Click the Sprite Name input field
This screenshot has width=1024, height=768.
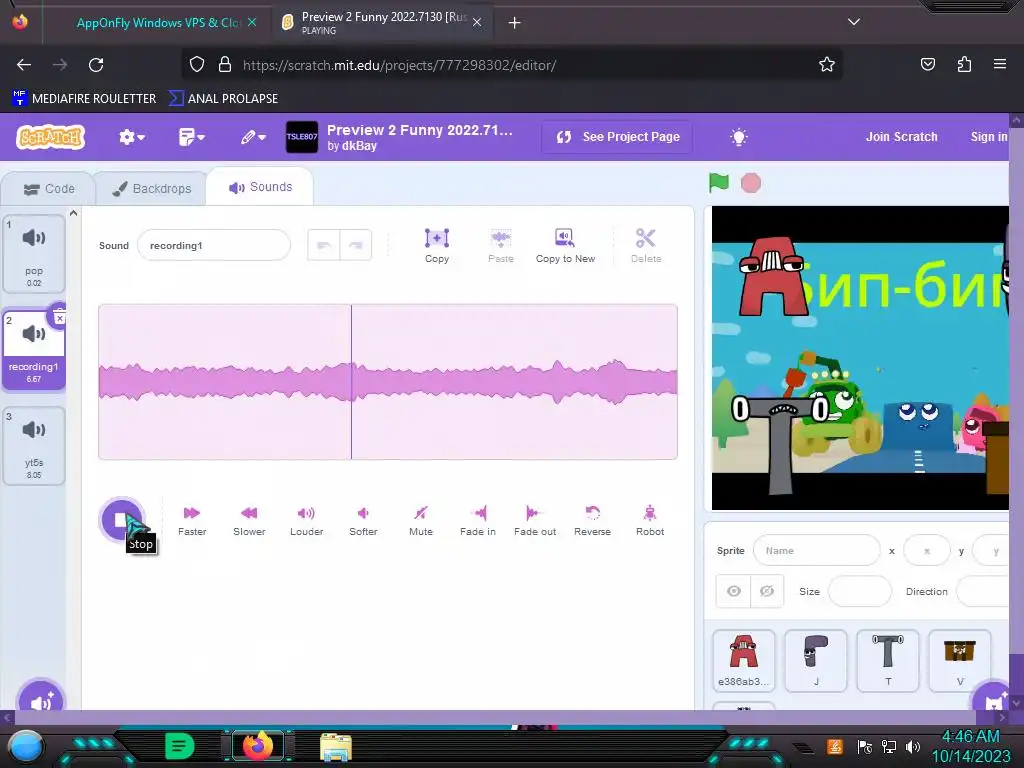tap(816, 551)
